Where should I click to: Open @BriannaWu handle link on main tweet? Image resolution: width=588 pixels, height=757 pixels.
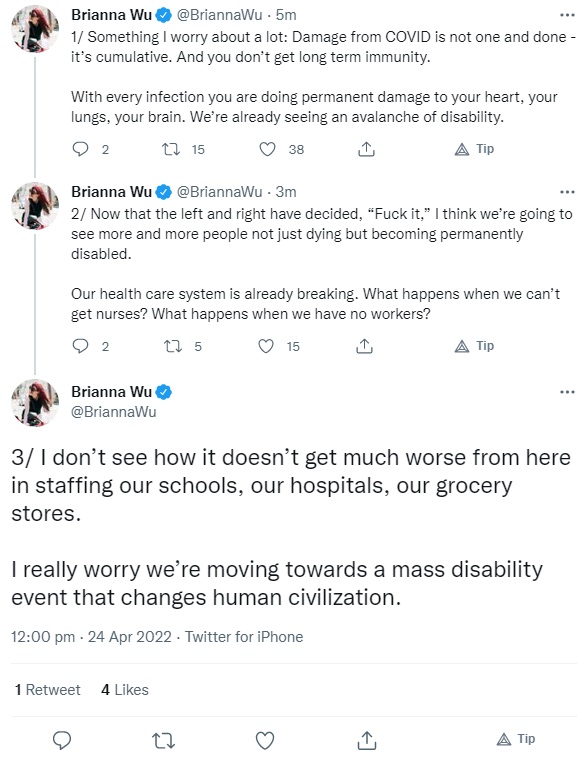coord(114,412)
